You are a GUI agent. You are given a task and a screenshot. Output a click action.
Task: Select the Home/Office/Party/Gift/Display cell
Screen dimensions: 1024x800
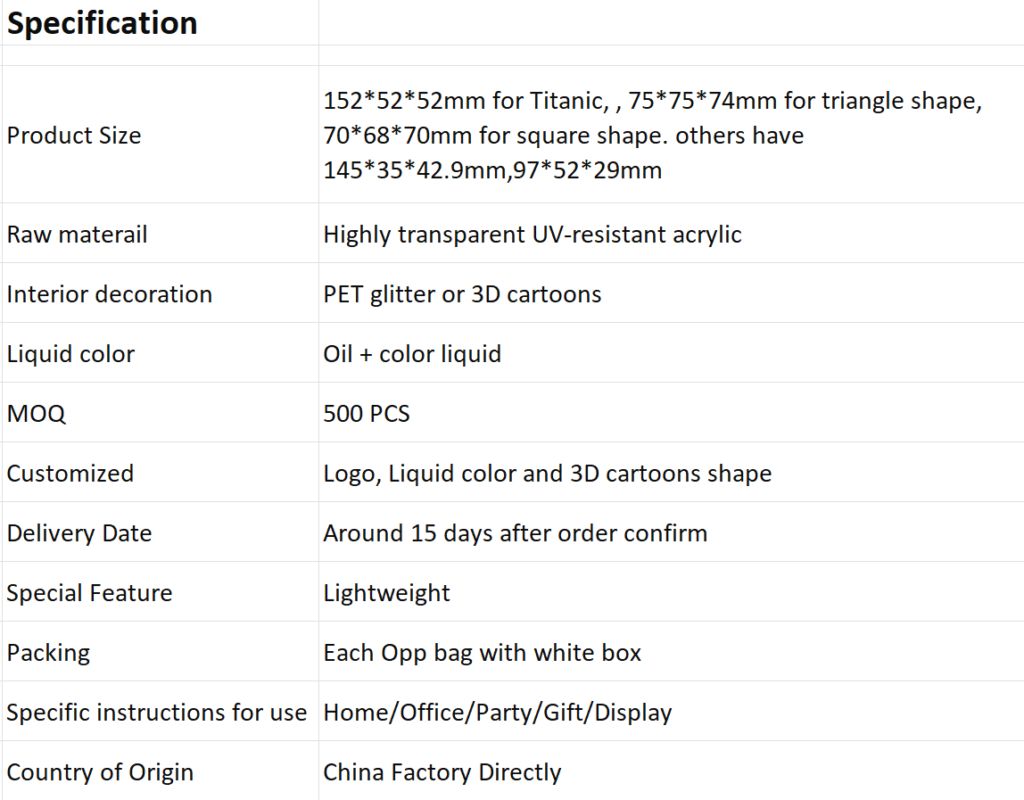[x=671, y=711]
